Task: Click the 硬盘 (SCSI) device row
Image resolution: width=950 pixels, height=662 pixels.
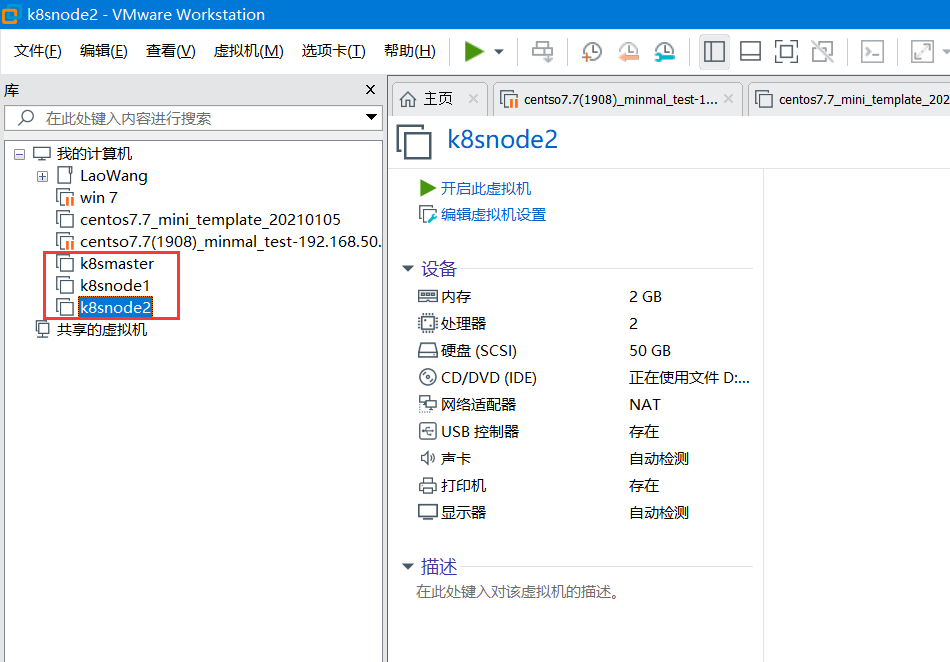Action: point(583,351)
